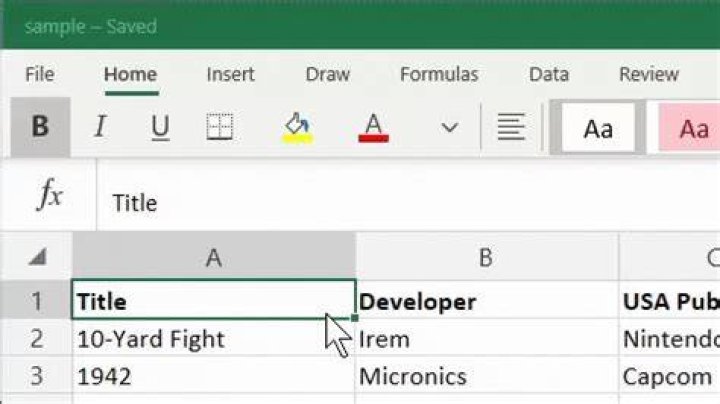Select column A header
This screenshot has width=720, height=404.
pos(214,257)
